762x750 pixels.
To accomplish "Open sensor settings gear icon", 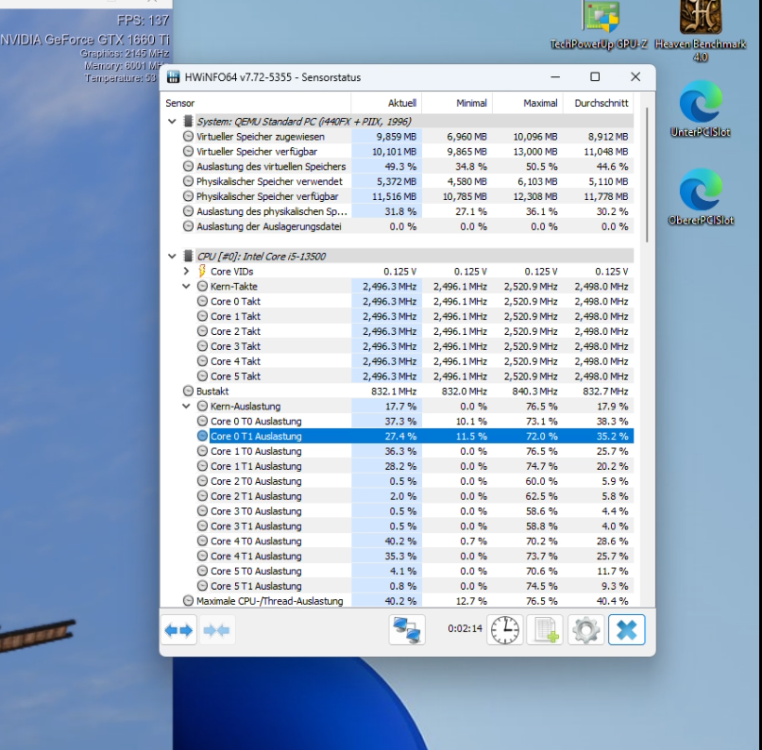I will (586, 630).
